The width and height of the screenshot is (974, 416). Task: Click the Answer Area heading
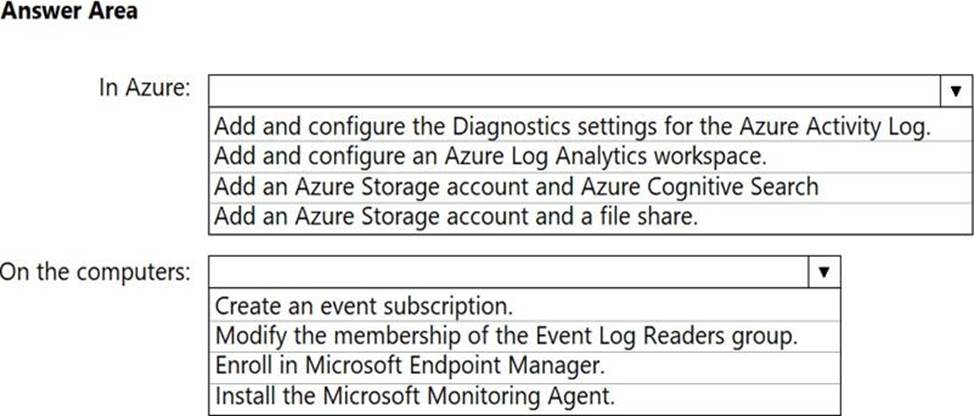[69, 13]
